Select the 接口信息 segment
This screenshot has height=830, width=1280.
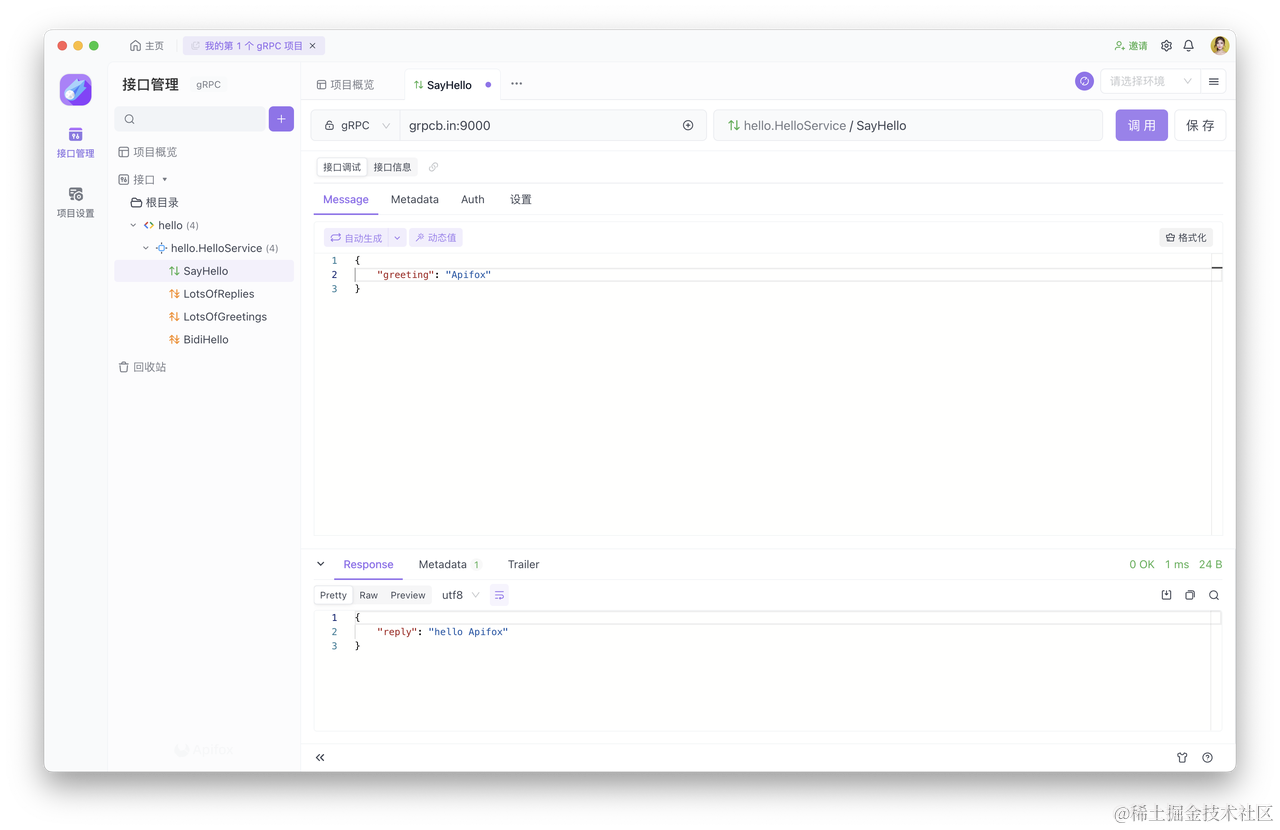pos(392,167)
